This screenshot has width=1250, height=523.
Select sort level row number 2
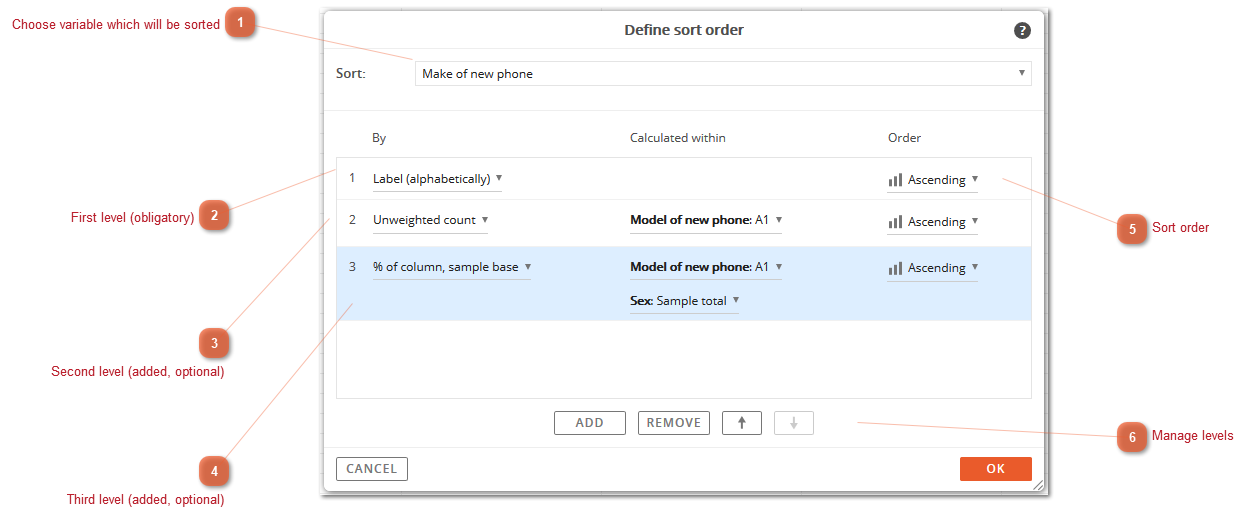click(x=352, y=220)
